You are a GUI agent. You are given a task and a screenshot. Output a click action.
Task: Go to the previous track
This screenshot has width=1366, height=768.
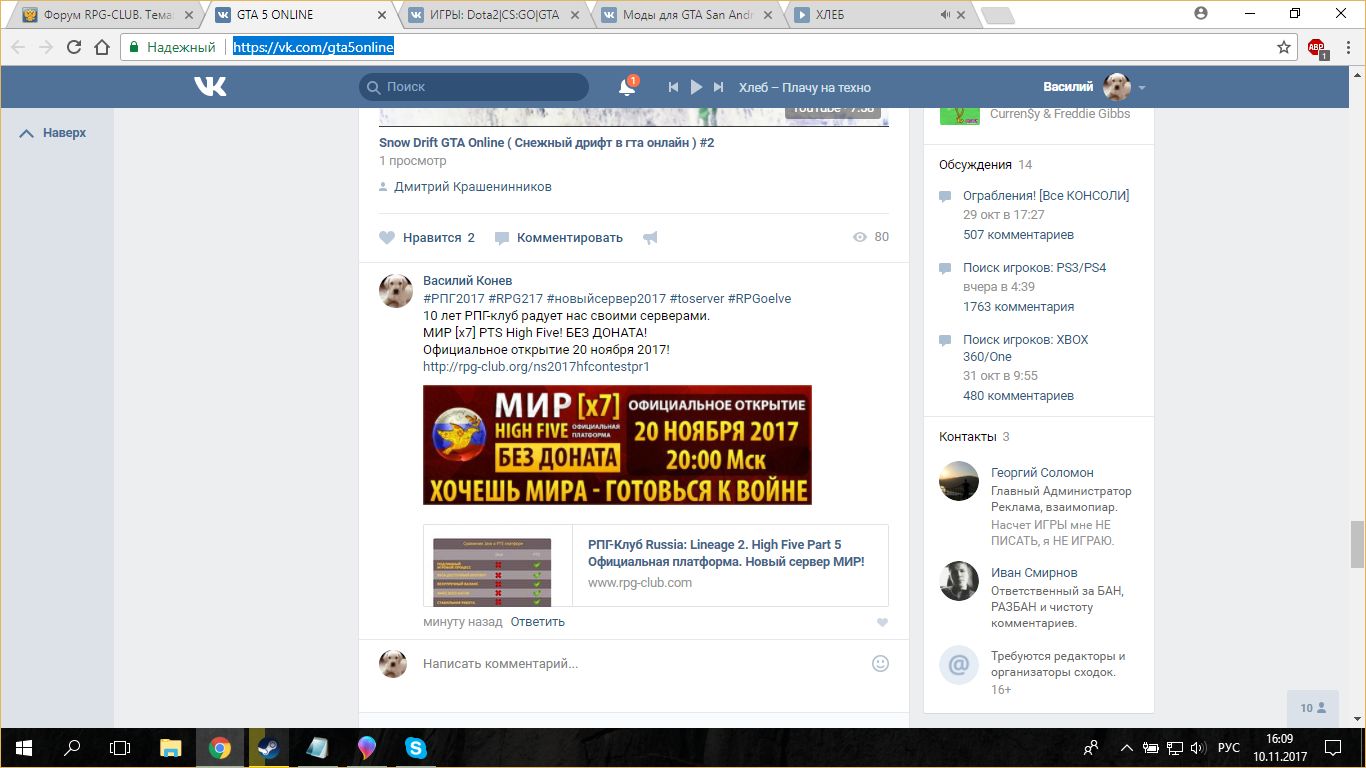[x=674, y=87]
